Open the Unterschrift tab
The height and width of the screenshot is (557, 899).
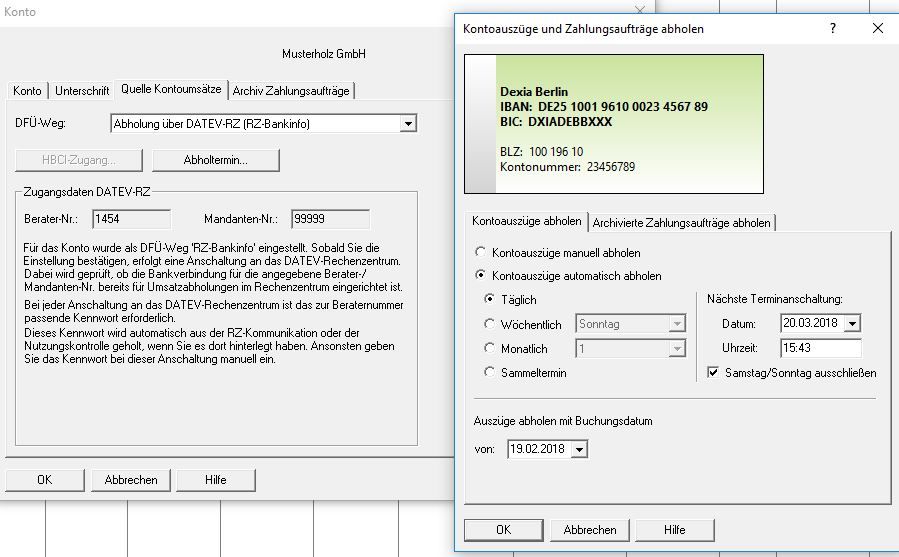click(x=81, y=90)
